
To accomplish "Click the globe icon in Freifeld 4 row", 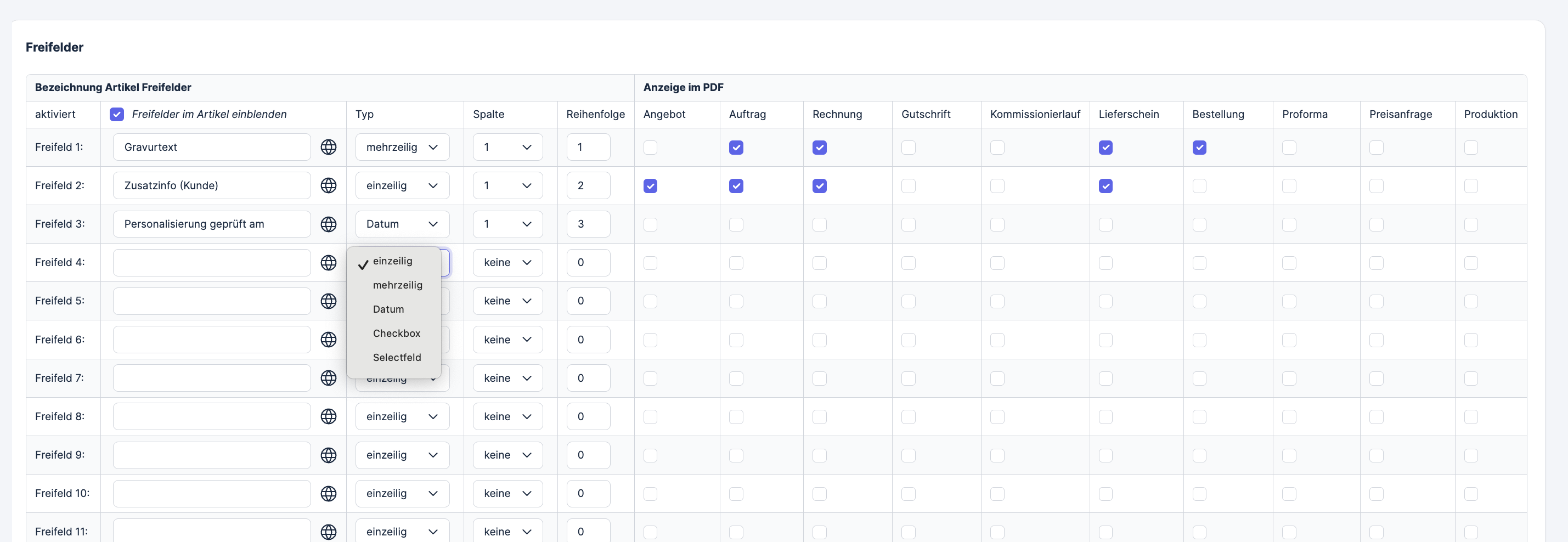I will coord(328,263).
